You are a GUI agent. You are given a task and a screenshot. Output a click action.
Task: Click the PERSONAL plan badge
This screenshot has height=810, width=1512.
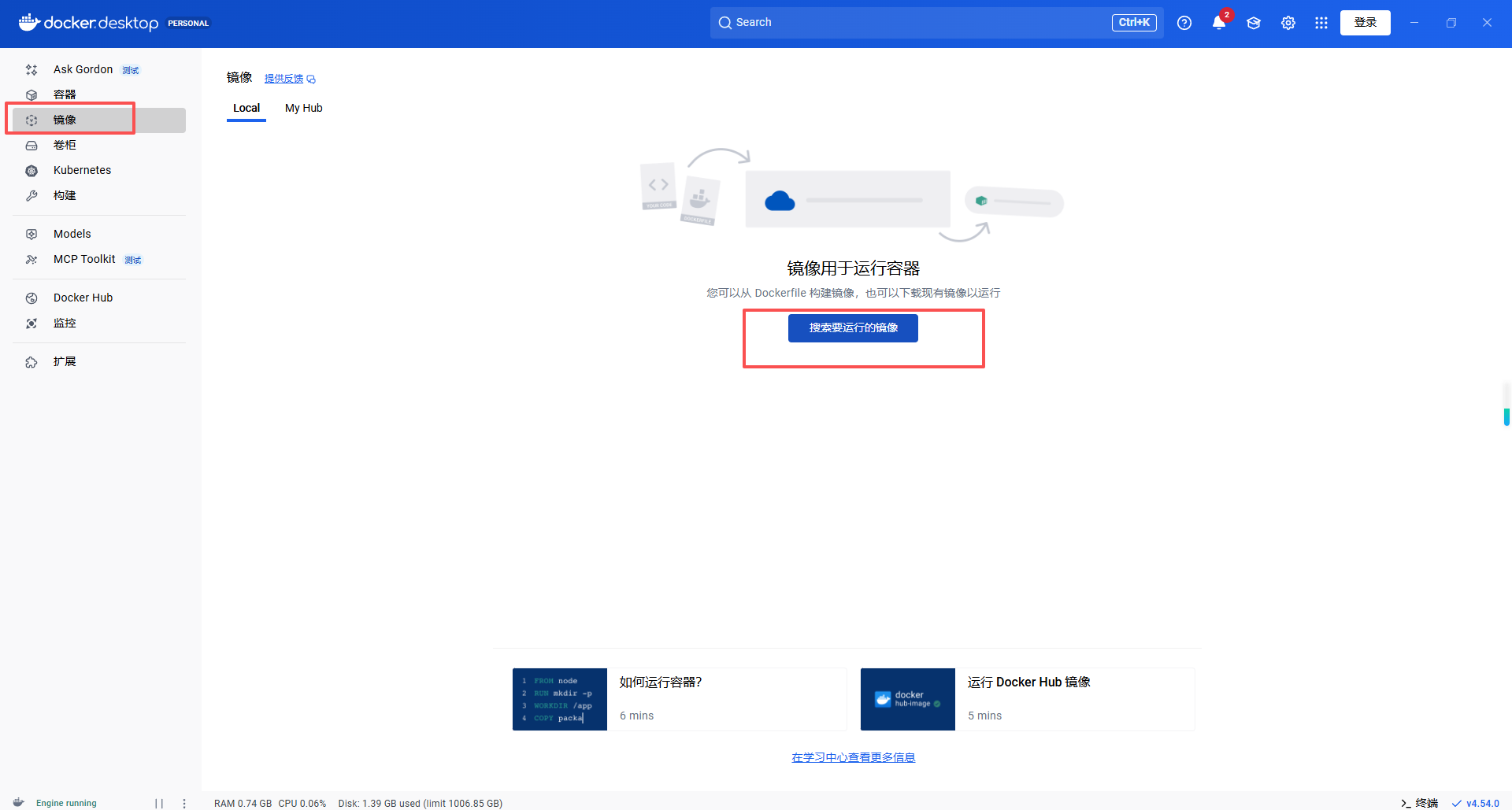tap(188, 23)
